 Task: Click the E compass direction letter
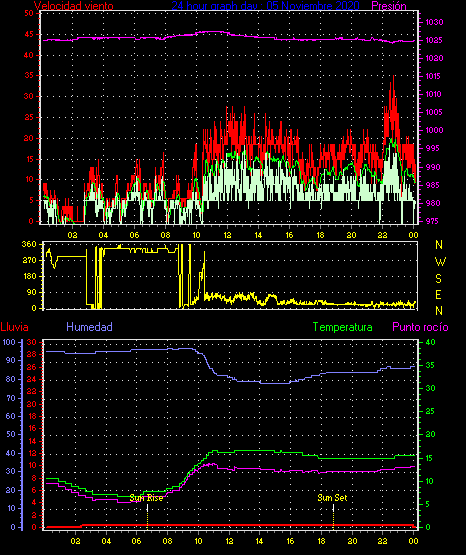(x=438, y=294)
